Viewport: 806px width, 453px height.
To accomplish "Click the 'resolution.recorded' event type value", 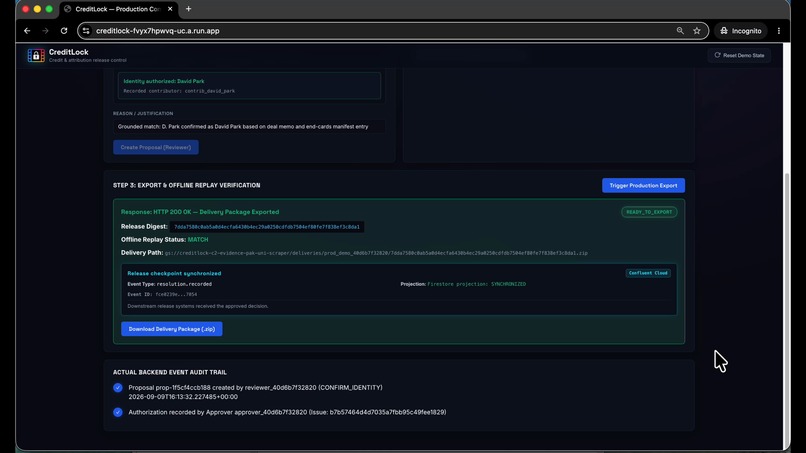I will coord(184,284).
